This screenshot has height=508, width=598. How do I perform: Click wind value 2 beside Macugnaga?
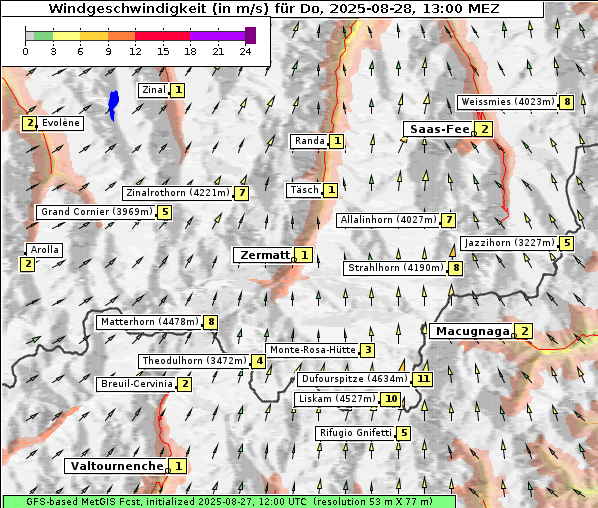pyautogui.click(x=524, y=331)
